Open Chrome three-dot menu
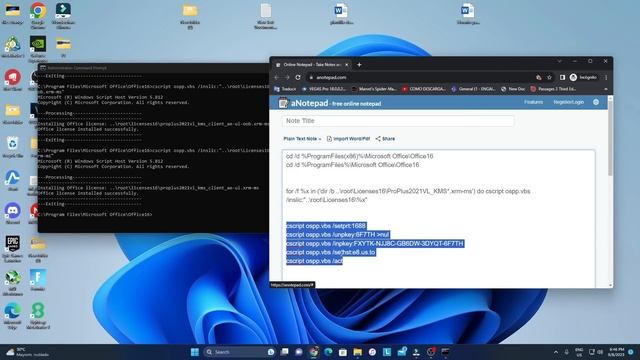This screenshot has width=640, height=360. tap(606, 77)
